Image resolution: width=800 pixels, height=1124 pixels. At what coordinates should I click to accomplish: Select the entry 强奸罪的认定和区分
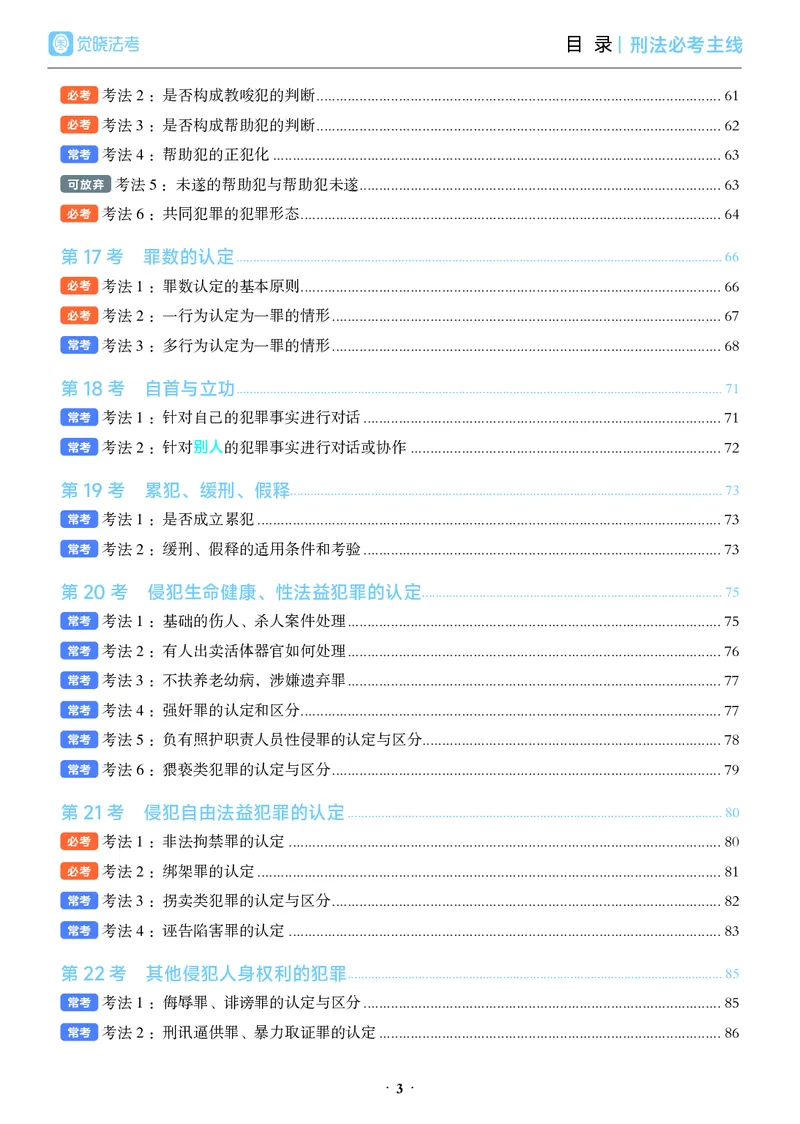pos(231,711)
